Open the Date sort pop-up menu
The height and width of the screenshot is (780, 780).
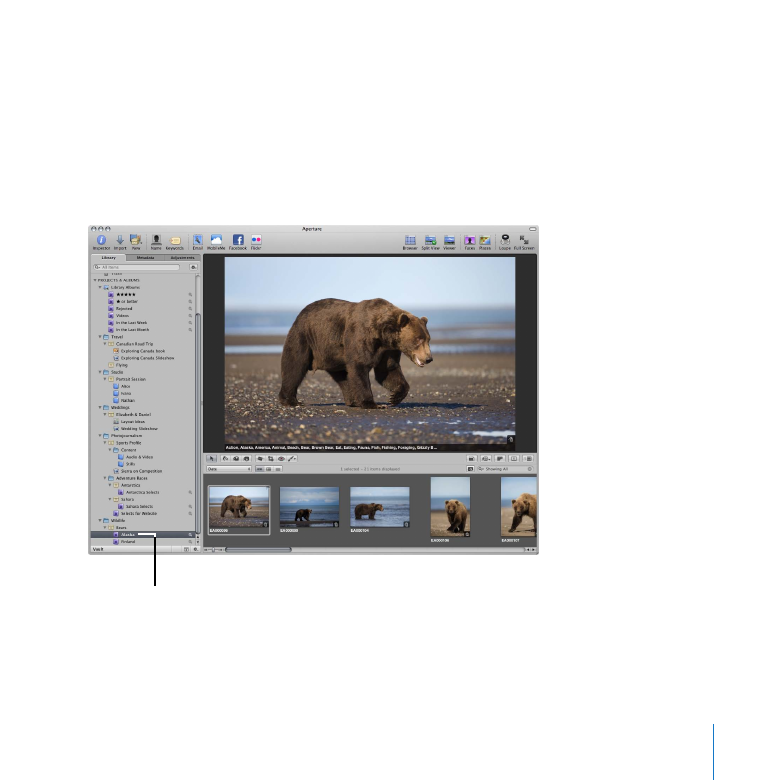(x=229, y=469)
